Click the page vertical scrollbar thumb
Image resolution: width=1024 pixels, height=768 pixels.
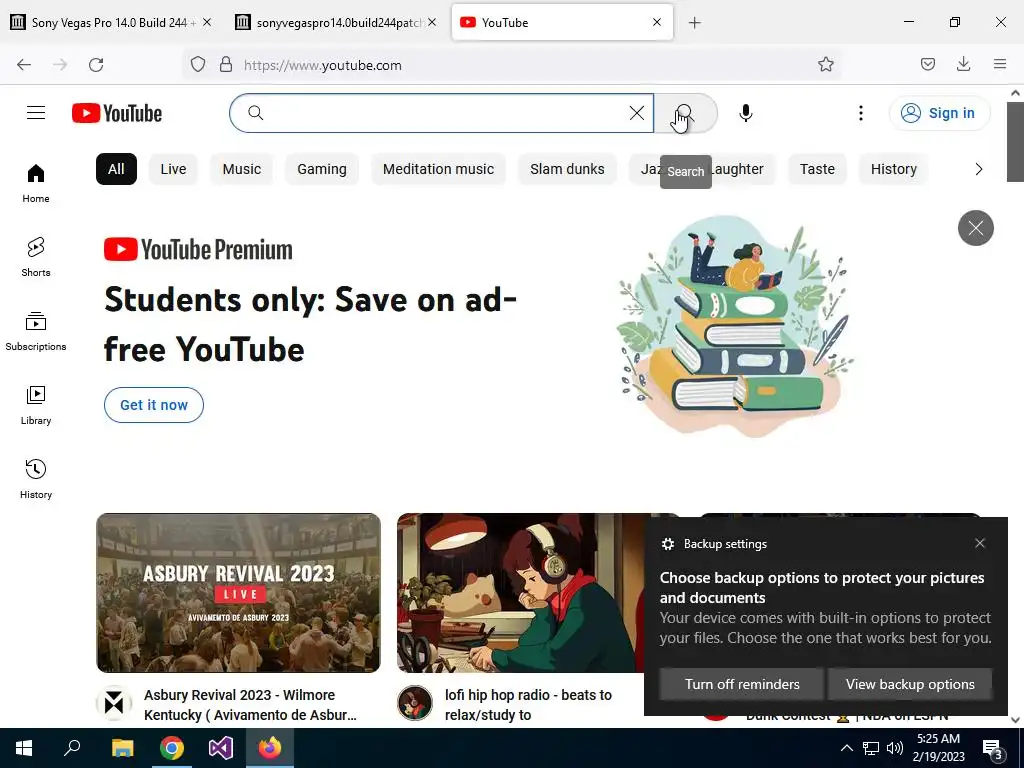coord(1016,142)
